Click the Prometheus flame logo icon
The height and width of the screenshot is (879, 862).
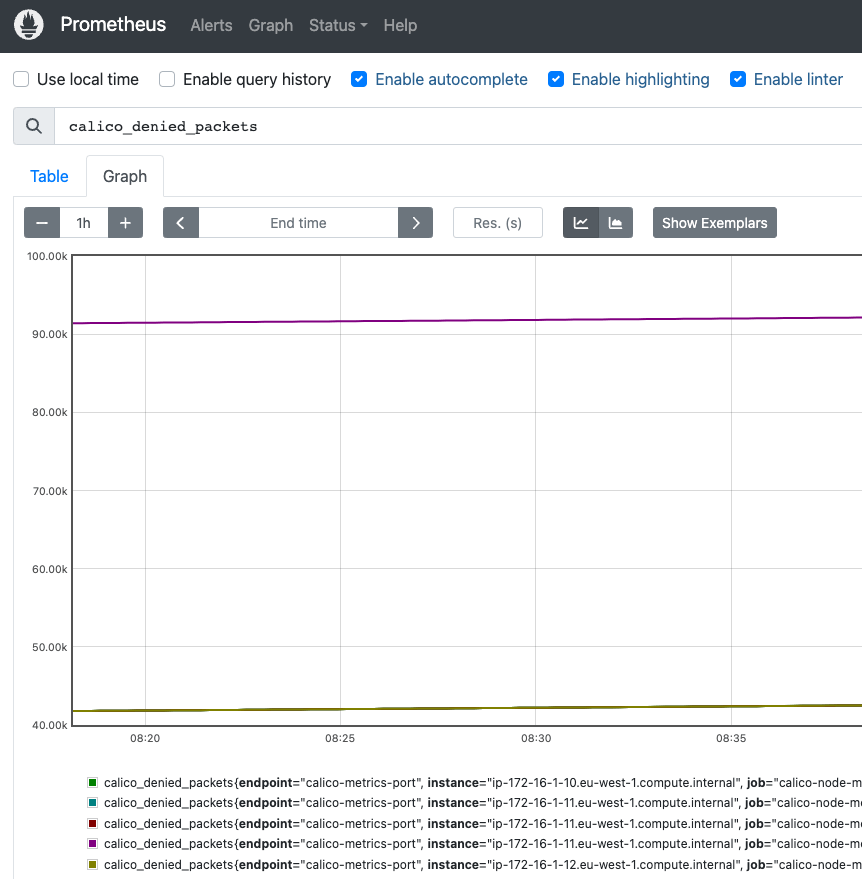click(29, 25)
